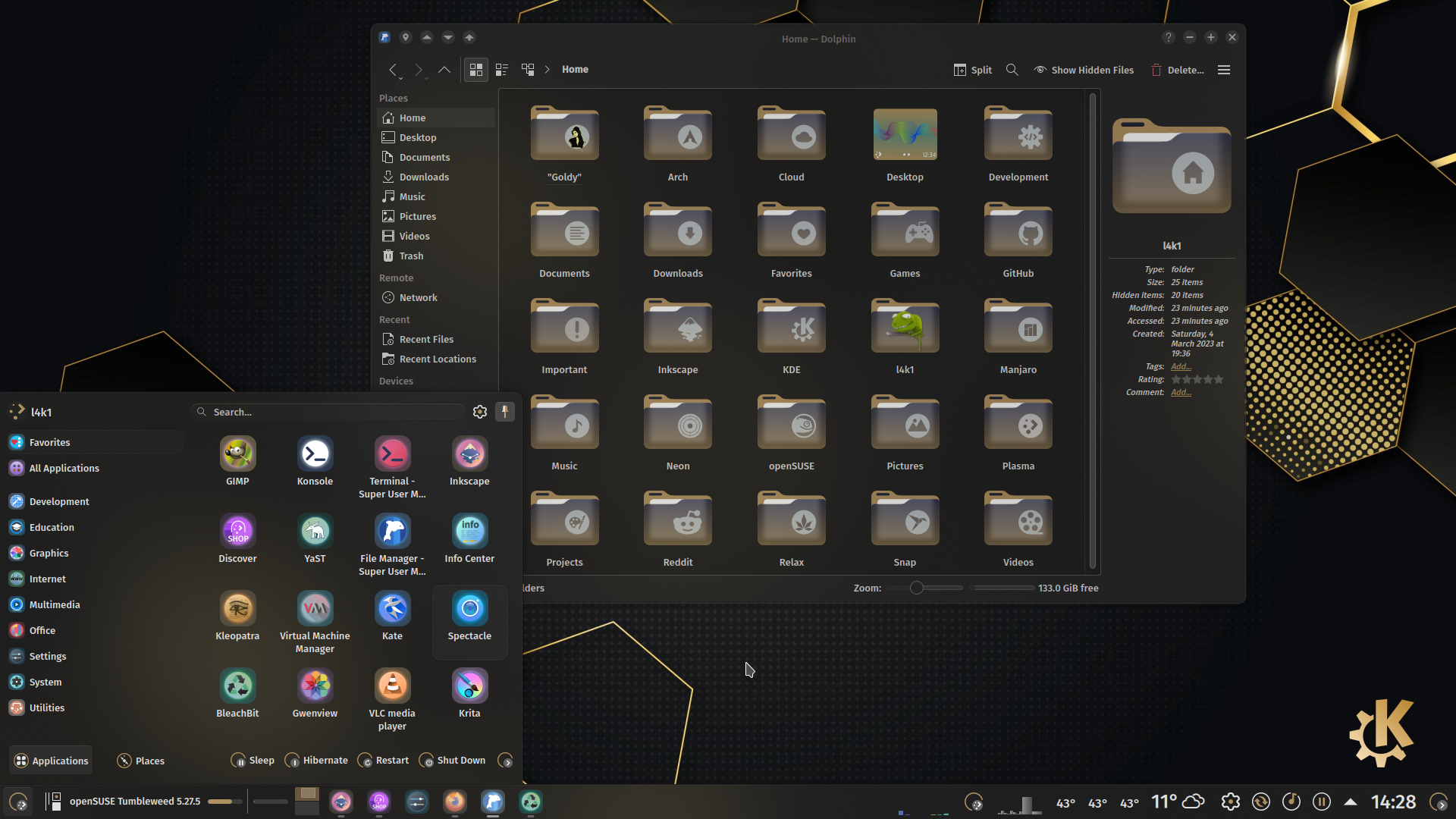1456x819 pixels.
Task: Click the Hibernate button
Action: (316, 761)
